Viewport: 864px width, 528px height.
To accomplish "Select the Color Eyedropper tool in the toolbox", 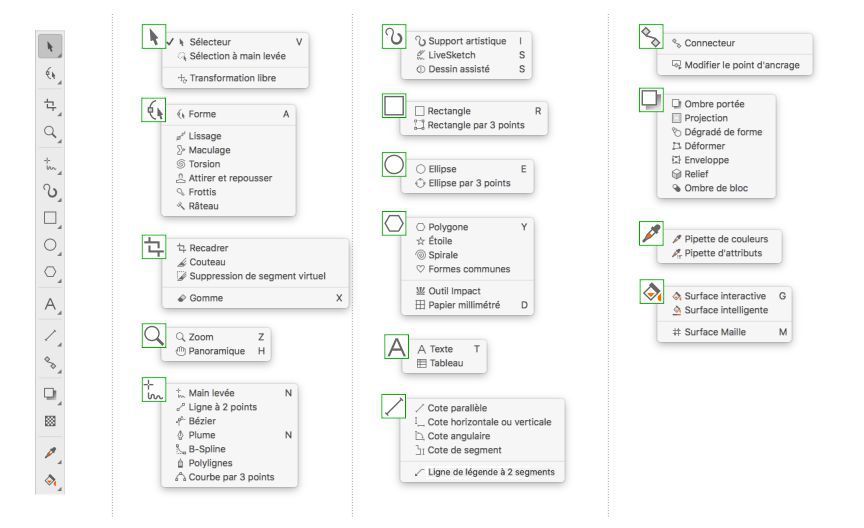I will pyautogui.click(x=48, y=453).
